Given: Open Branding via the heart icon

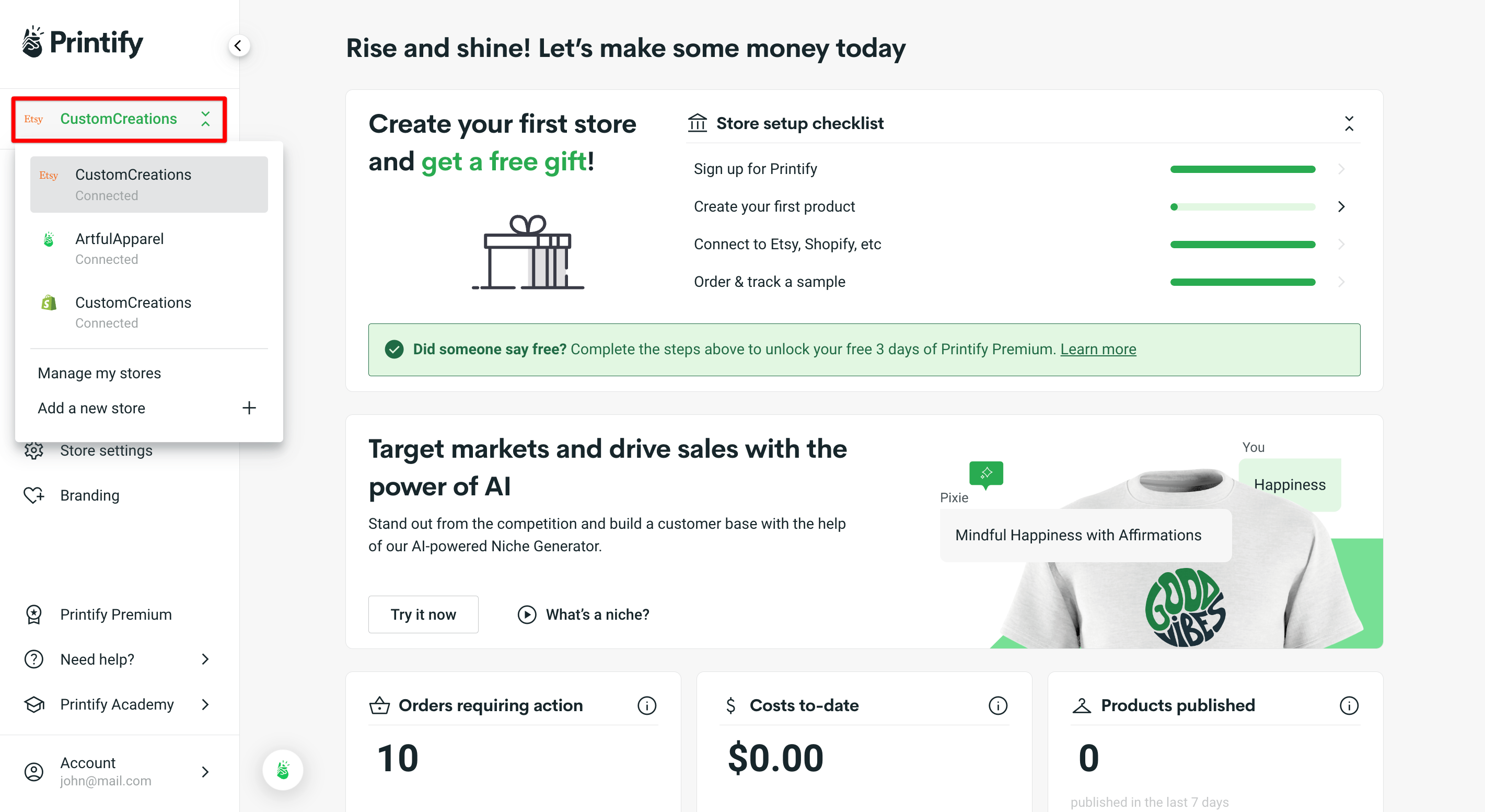Looking at the screenshot, I should pyautogui.click(x=33, y=494).
